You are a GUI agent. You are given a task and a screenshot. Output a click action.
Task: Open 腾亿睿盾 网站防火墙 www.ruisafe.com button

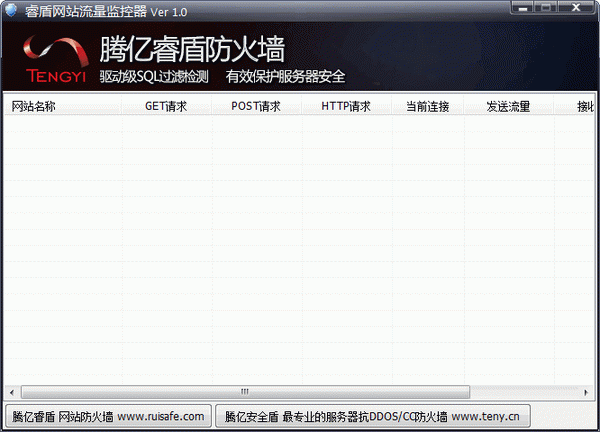[108, 416]
